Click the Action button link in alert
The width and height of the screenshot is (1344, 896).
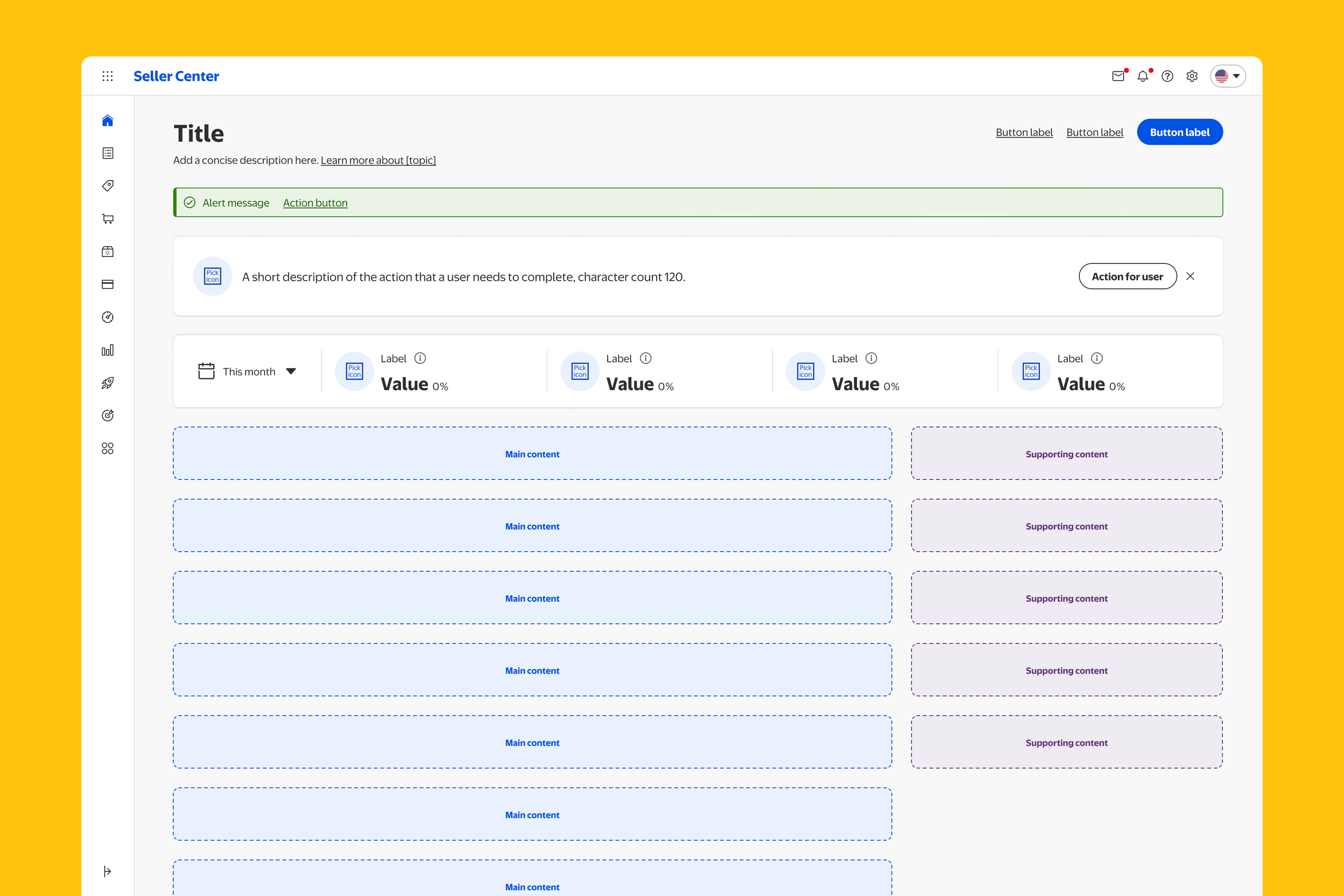click(315, 203)
